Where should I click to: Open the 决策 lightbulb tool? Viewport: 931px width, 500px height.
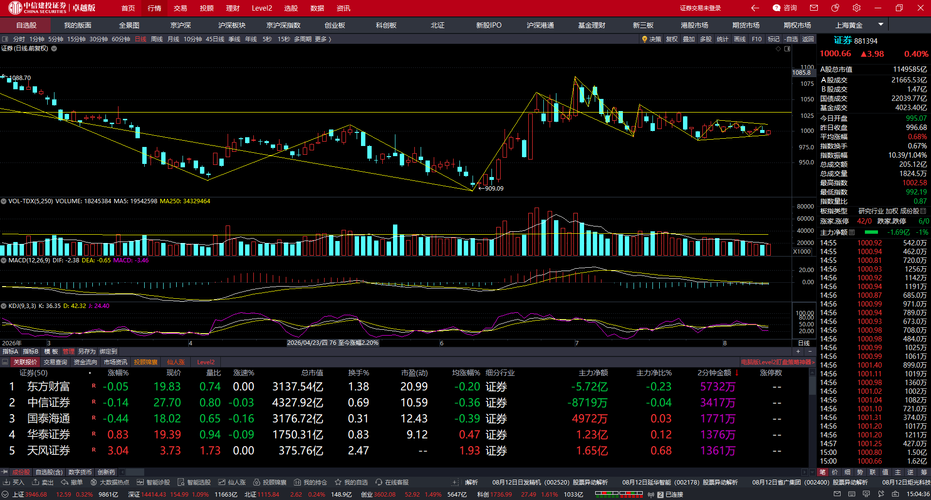[651, 39]
